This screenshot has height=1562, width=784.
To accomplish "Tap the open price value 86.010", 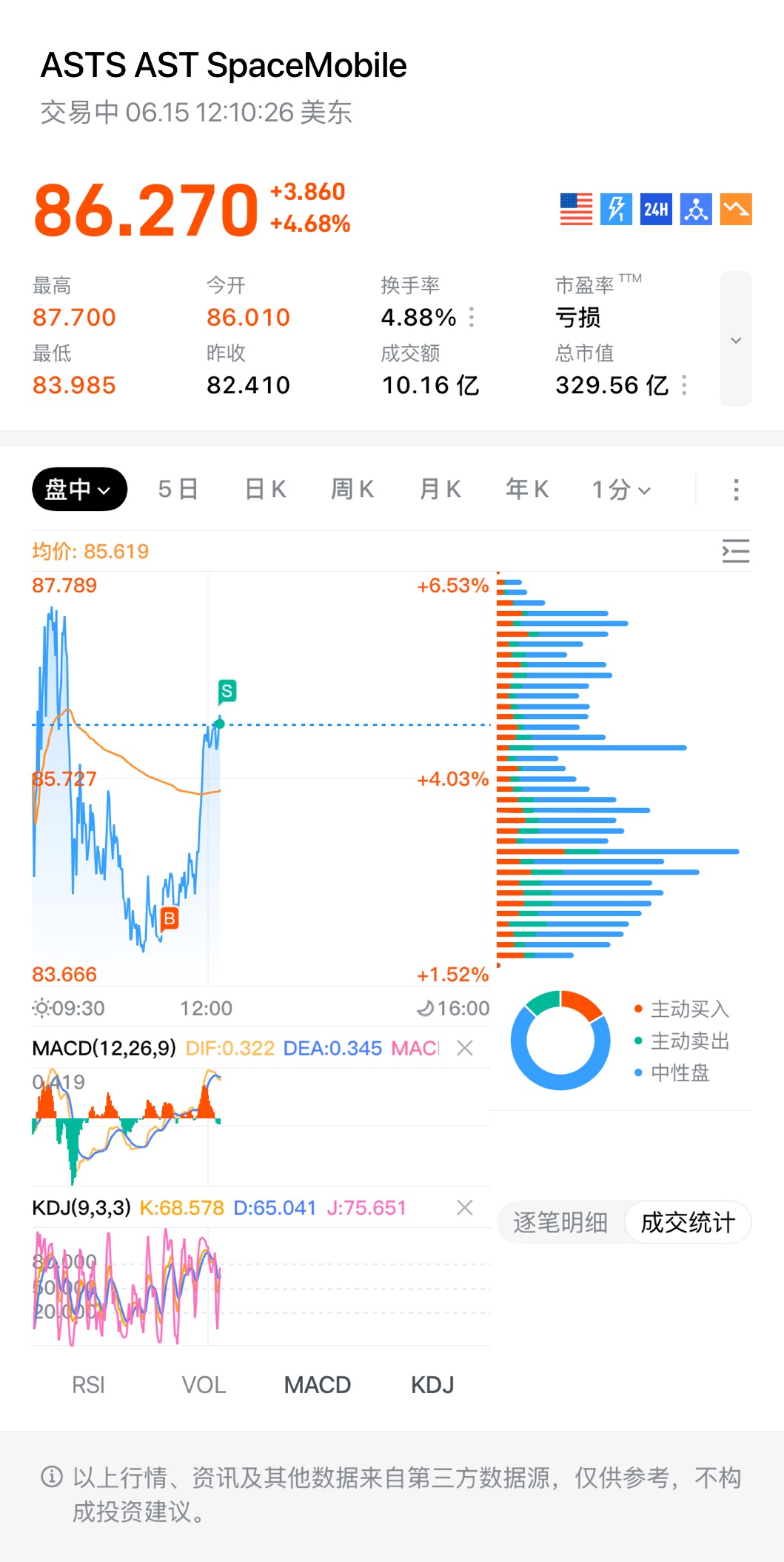I will point(248,318).
